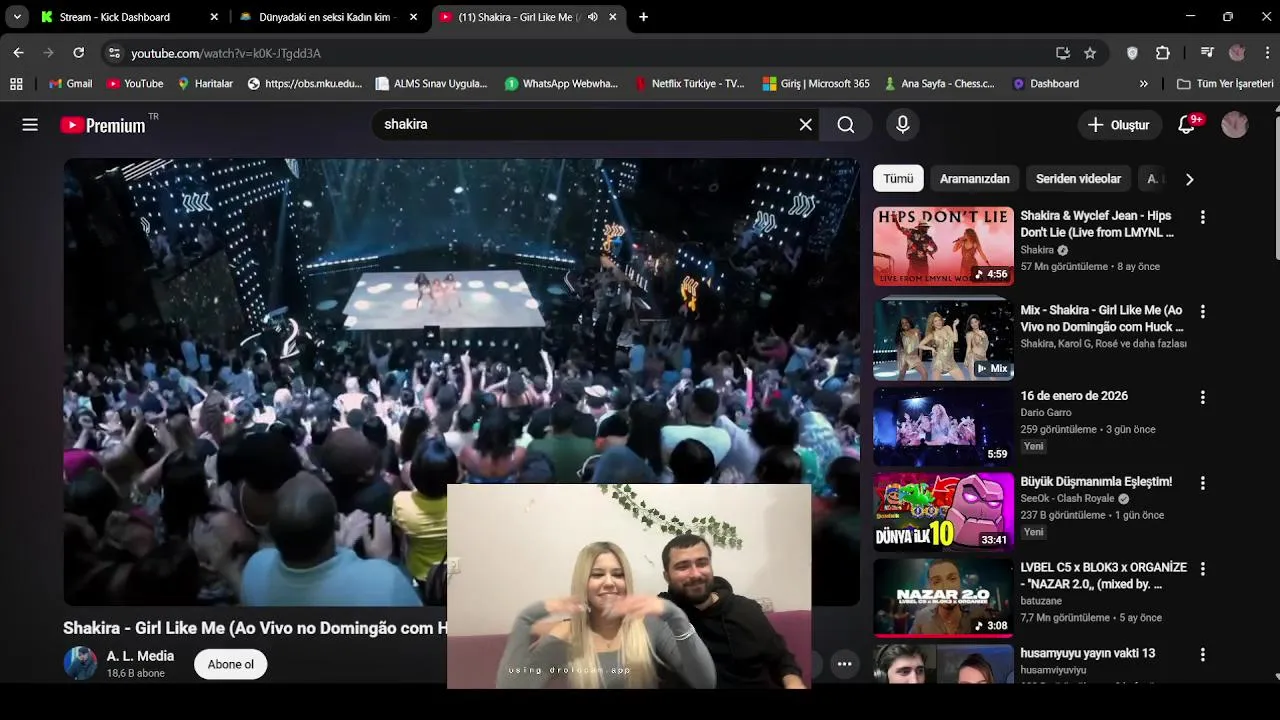Subscribe using the Abone ol button
The width and height of the screenshot is (1280, 720).
tap(231, 664)
